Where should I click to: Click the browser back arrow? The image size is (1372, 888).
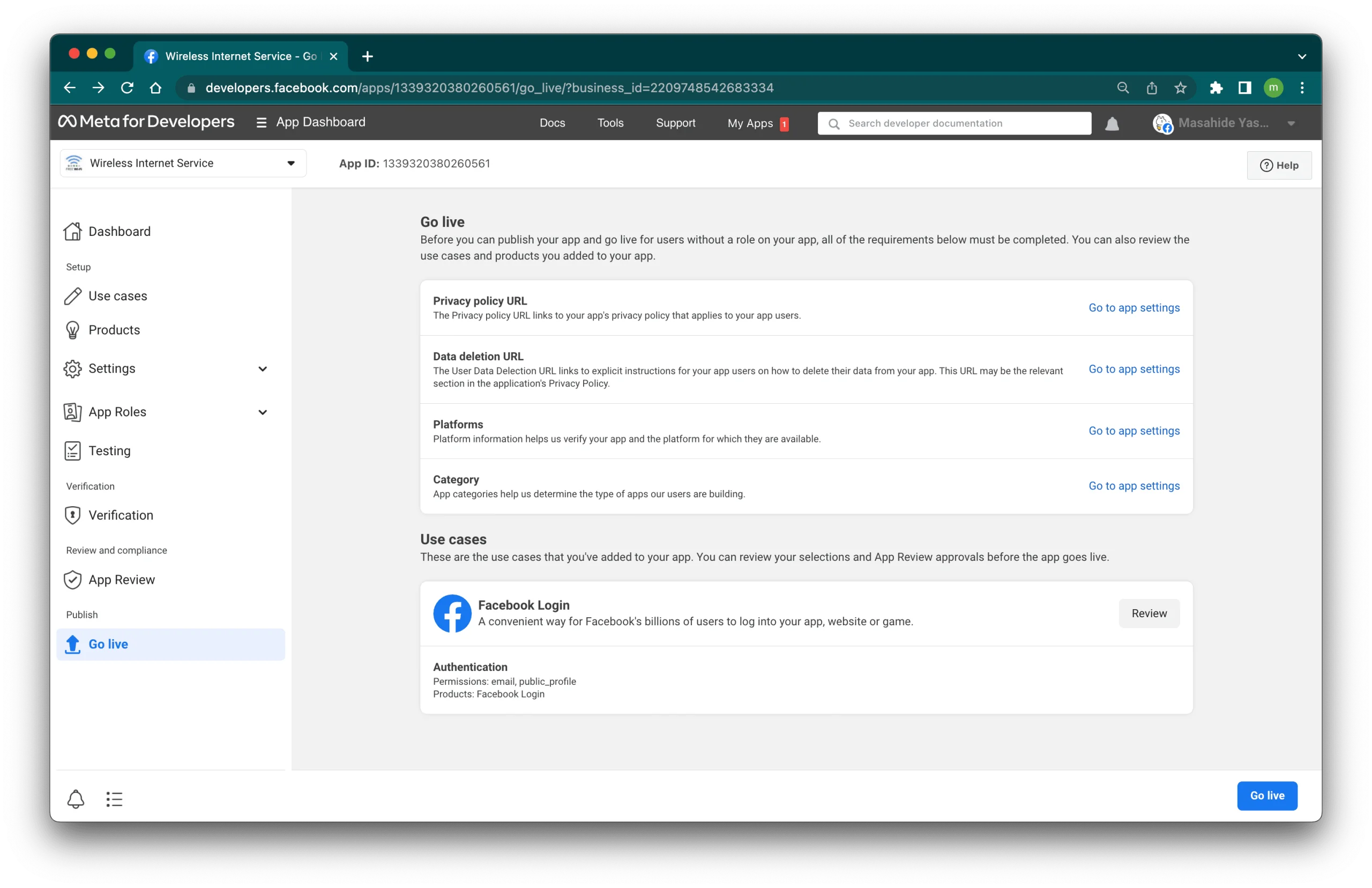(70, 87)
